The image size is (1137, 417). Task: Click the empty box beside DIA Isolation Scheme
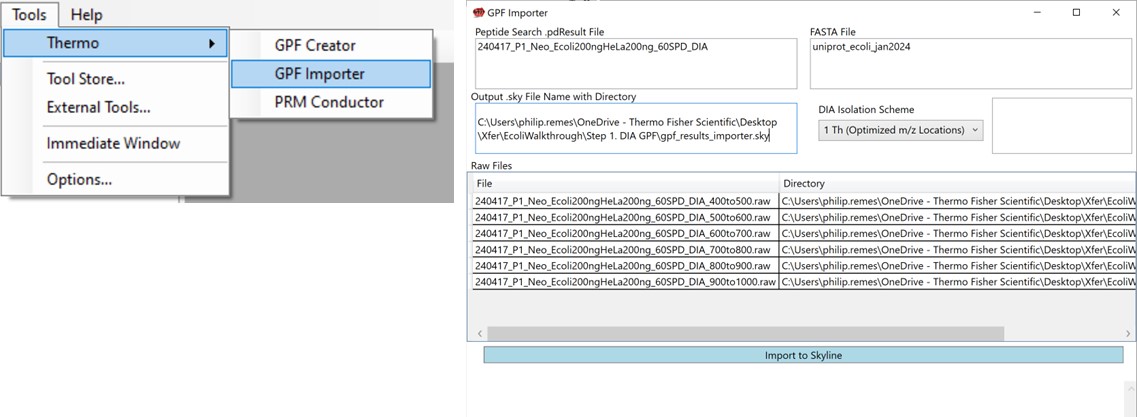point(1062,125)
